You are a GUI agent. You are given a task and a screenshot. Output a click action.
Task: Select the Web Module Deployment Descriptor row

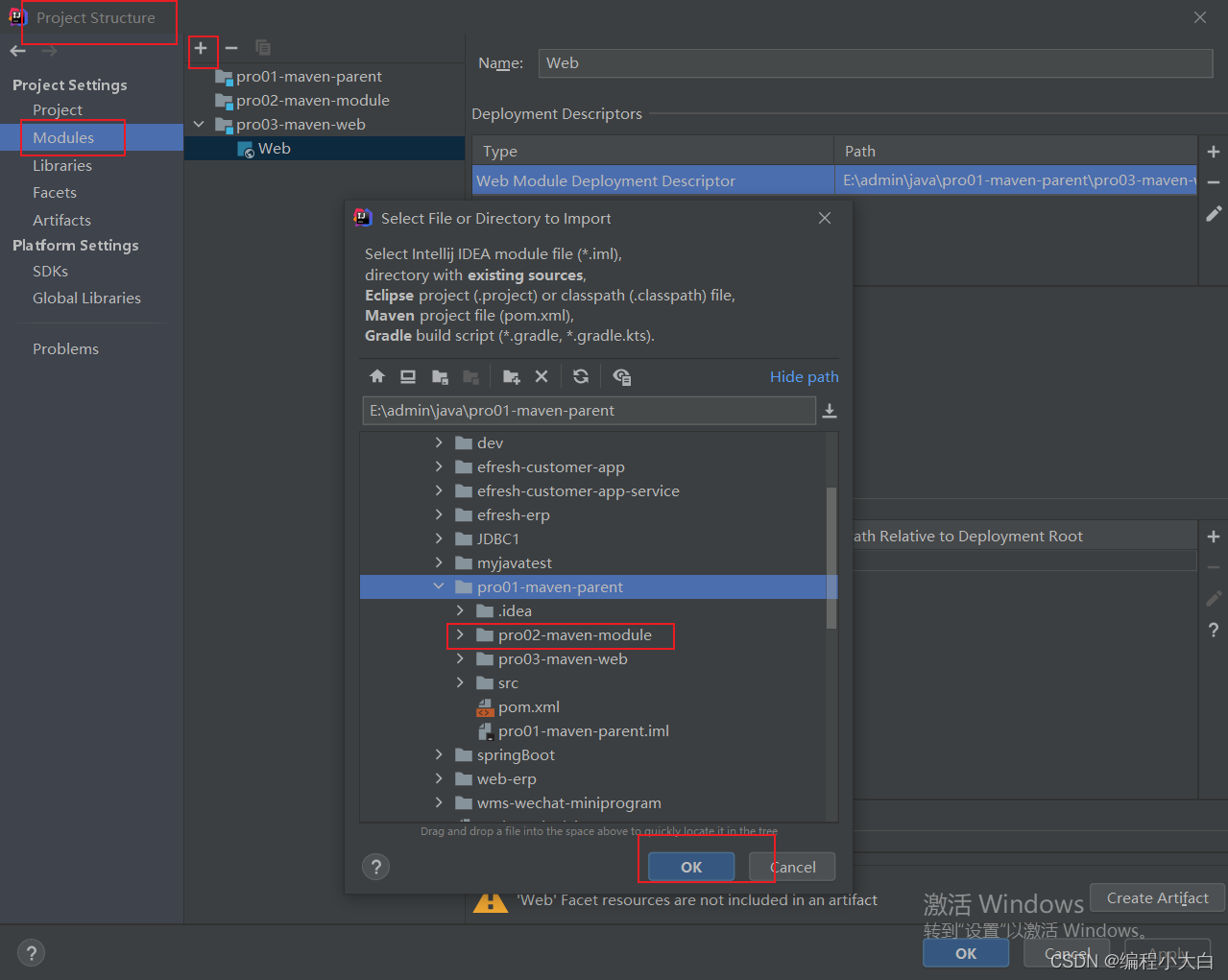(x=834, y=180)
